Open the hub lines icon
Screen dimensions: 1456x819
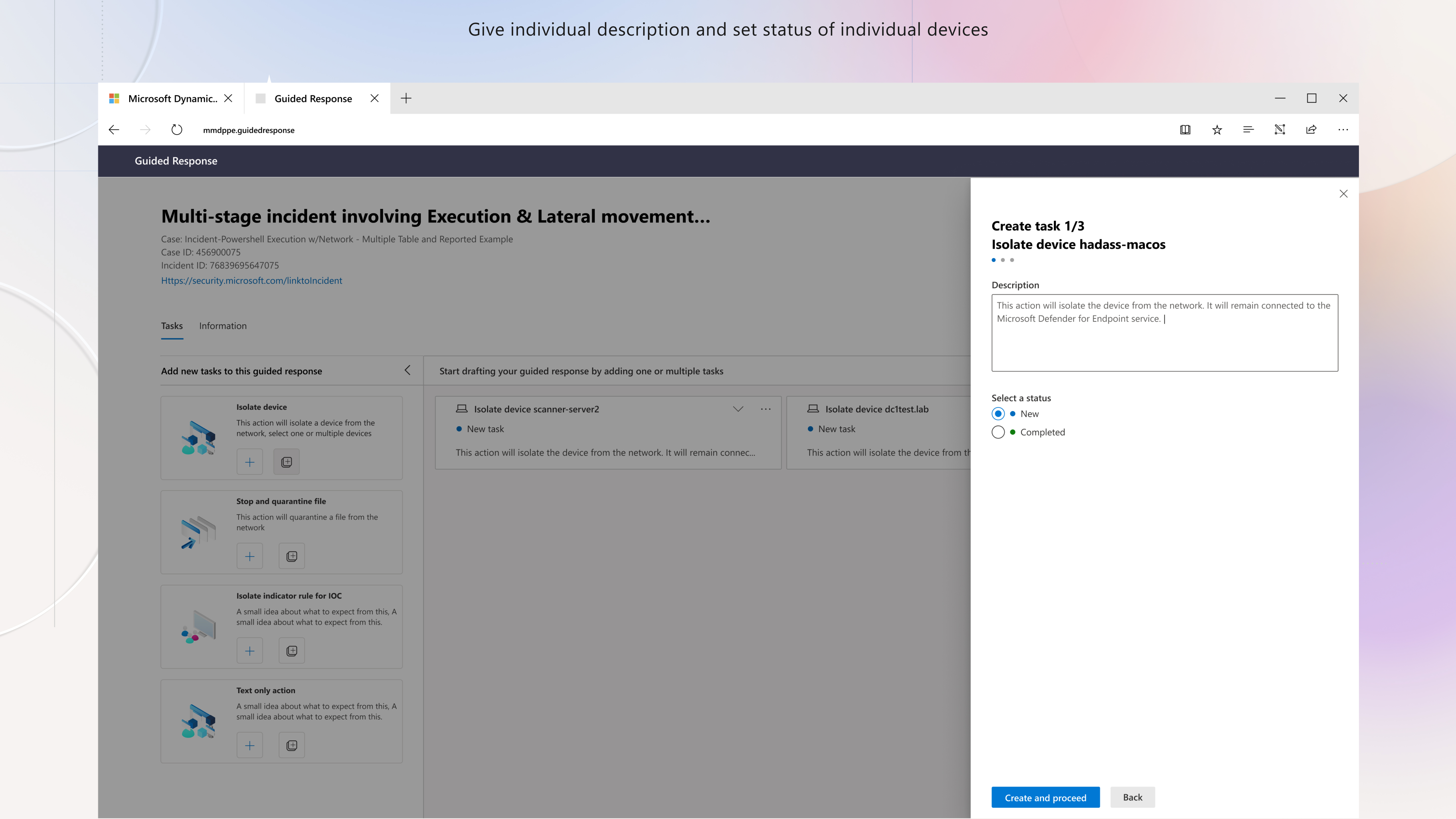[x=1248, y=130]
